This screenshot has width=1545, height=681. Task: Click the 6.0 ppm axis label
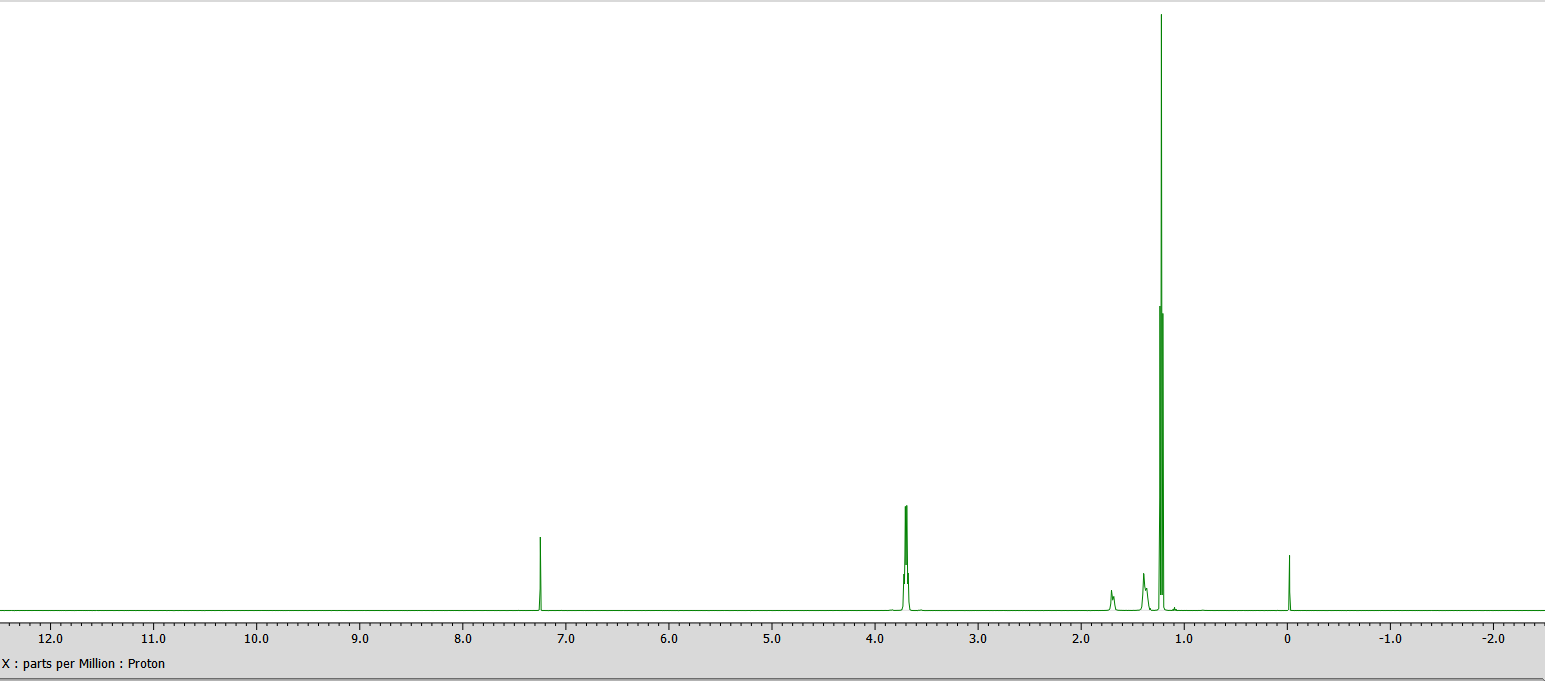click(669, 638)
